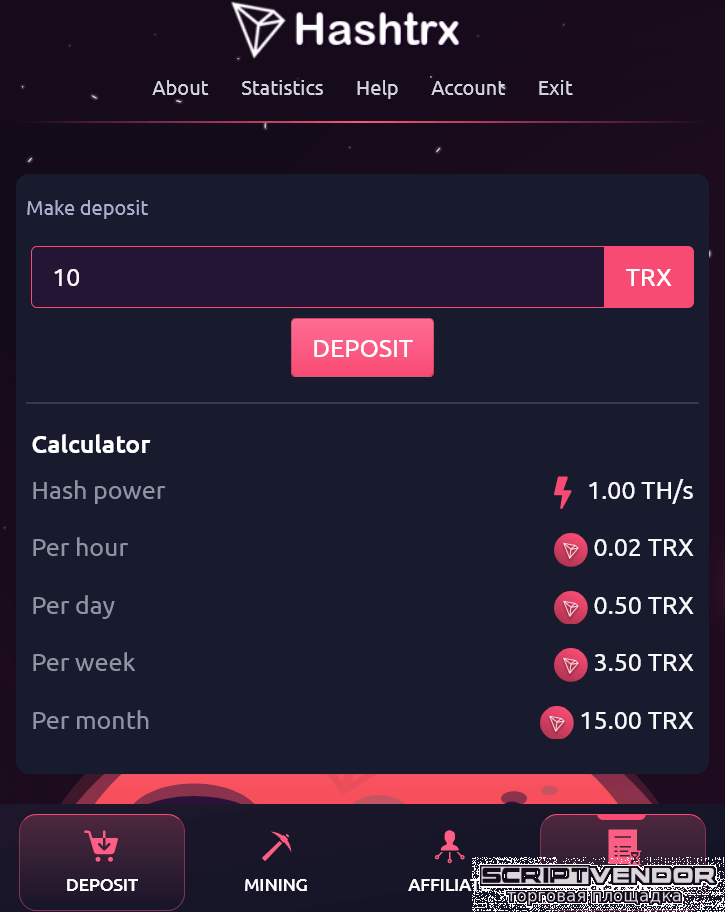The image size is (725, 912).
Task: Click the TRX coin icon for Per month
Action: pos(556,722)
